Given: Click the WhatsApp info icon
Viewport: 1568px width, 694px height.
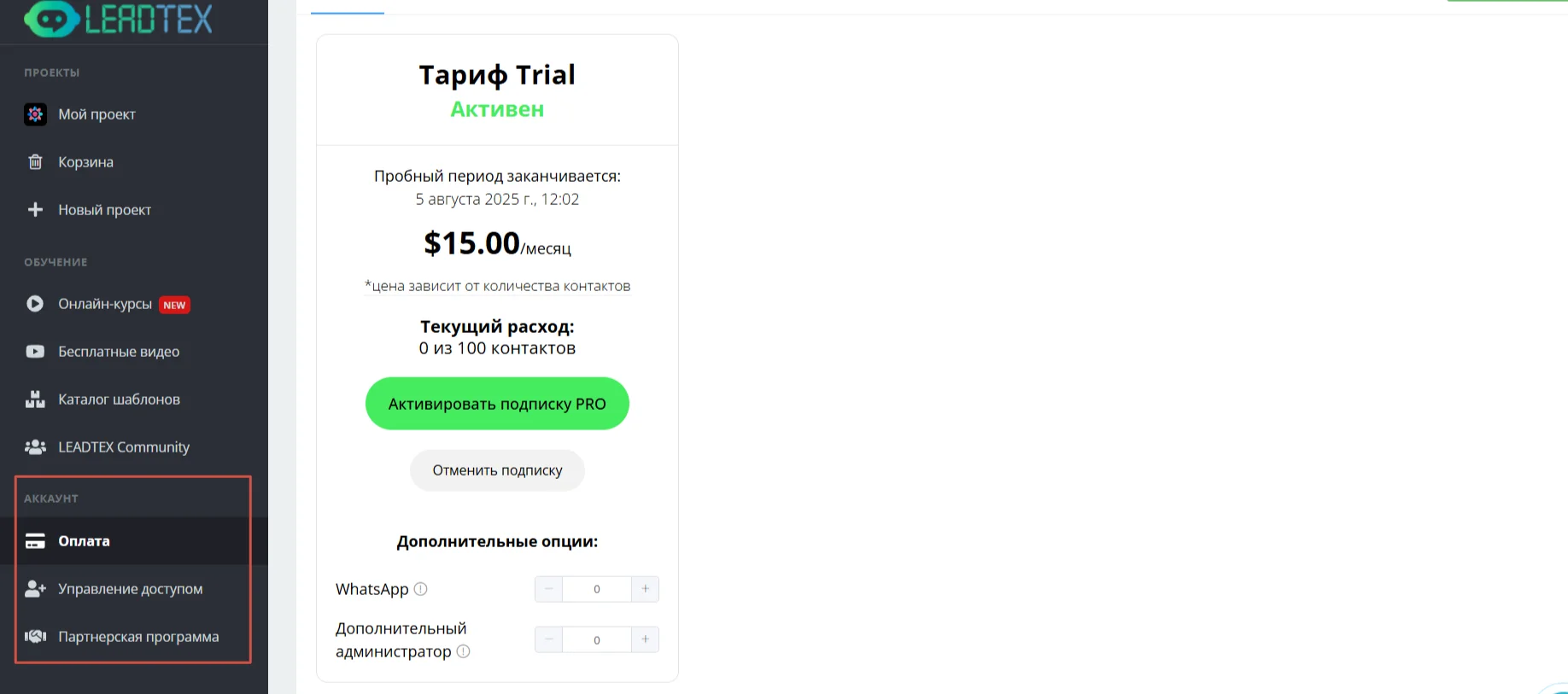Looking at the screenshot, I should click(x=420, y=589).
